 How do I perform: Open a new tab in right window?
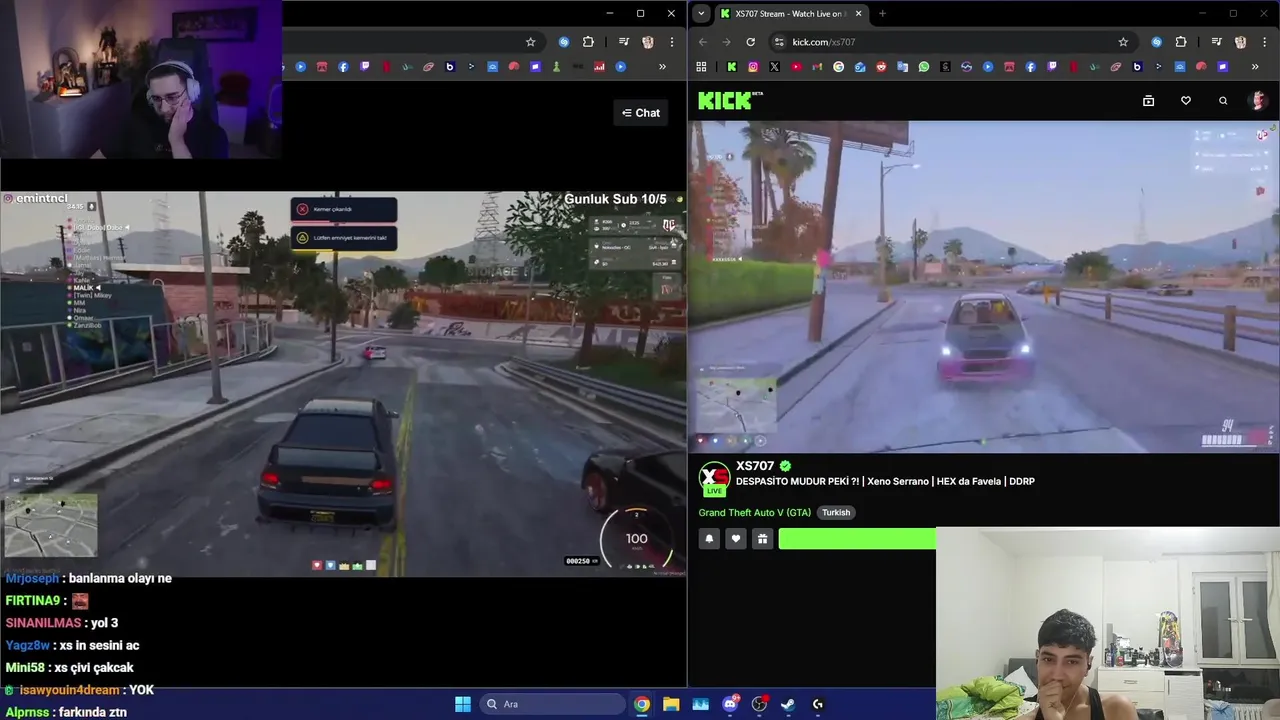[882, 14]
